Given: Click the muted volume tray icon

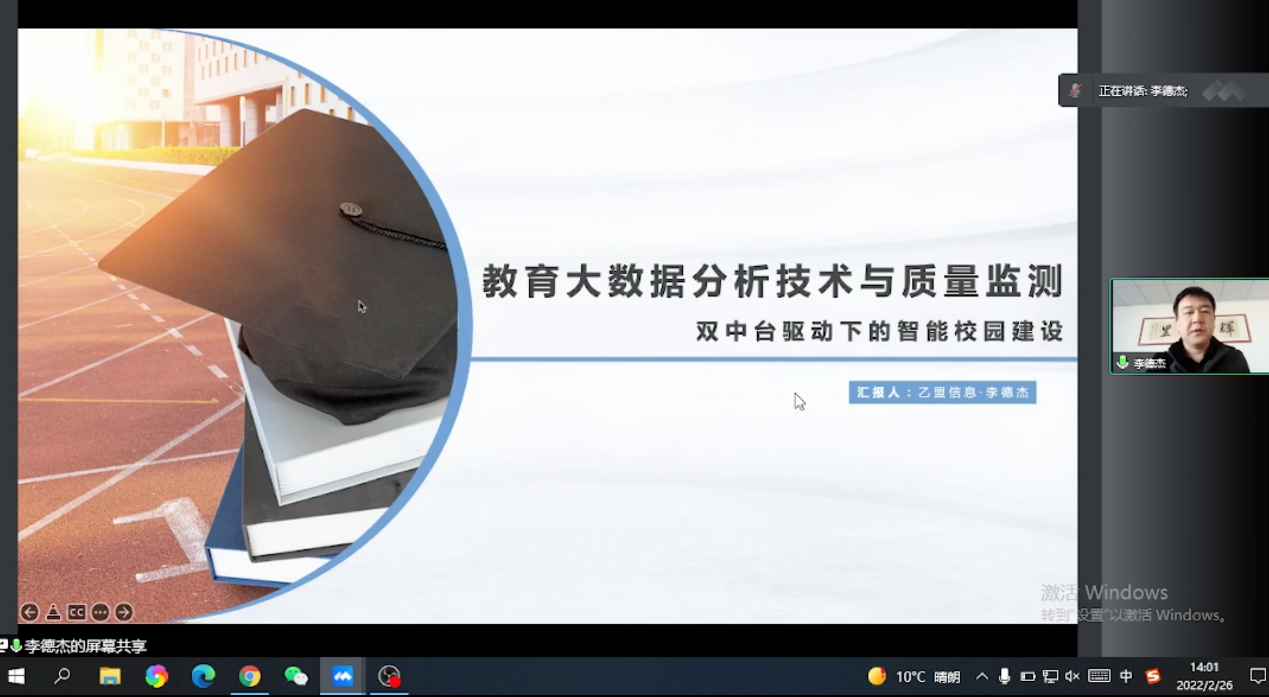Looking at the screenshot, I should [x=1072, y=677].
